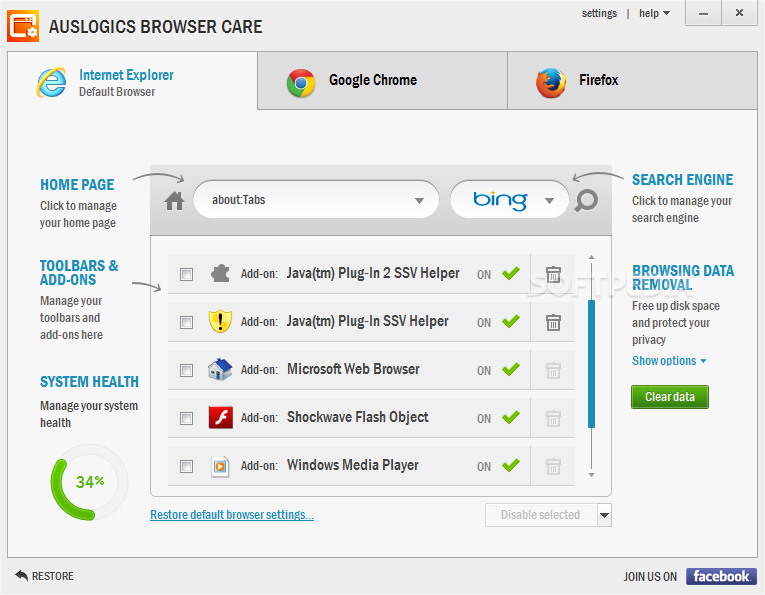This screenshot has width=765, height=595.
Task: Click the RESTORE label at bottom
Action: 53,576
